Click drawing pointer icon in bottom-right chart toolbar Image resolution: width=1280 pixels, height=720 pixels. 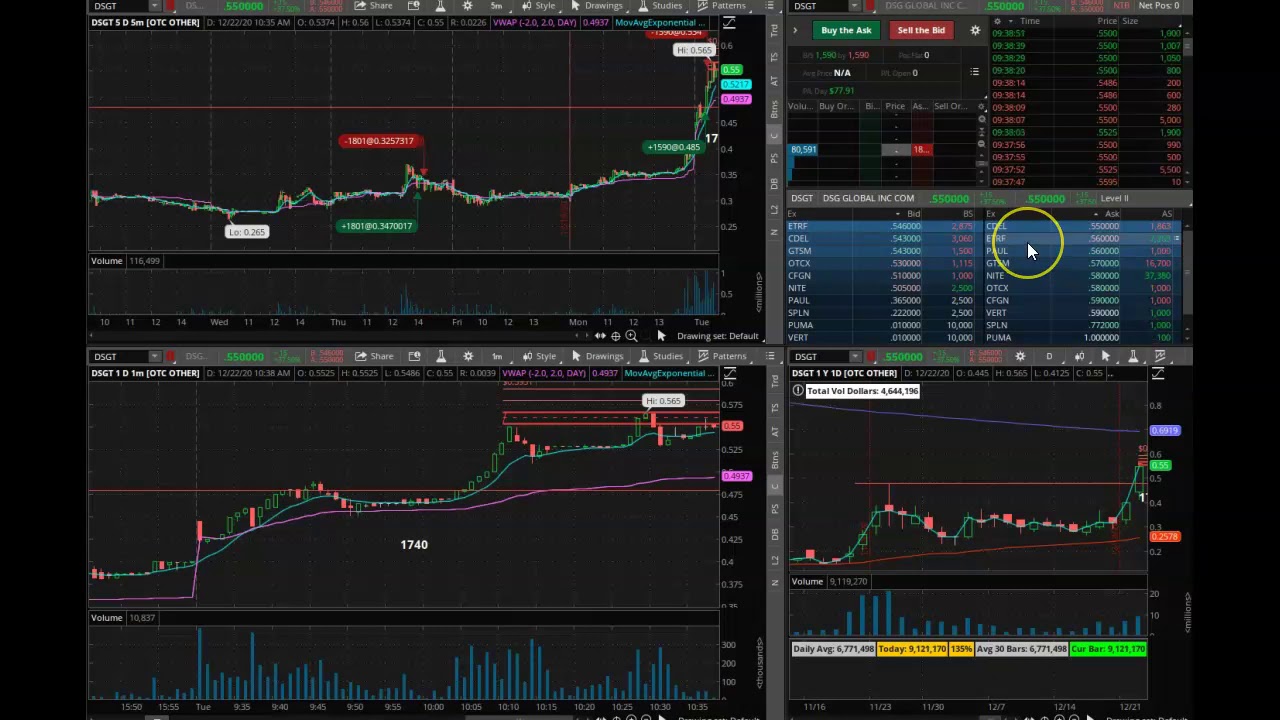click(x=1105, y=356)
